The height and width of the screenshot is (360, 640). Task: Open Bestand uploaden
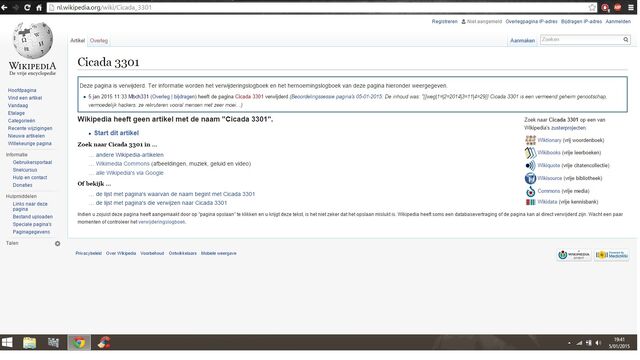coord(33,217)
